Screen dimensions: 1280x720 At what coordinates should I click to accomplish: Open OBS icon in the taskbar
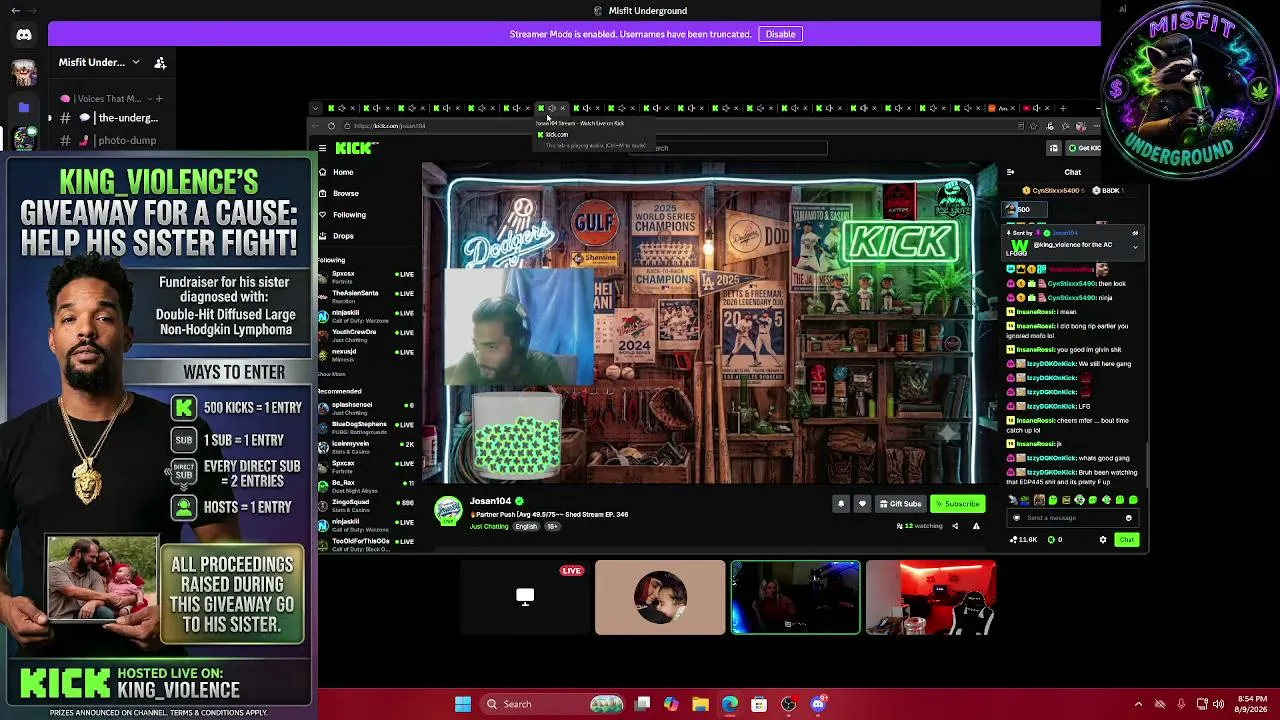point(789,704)
